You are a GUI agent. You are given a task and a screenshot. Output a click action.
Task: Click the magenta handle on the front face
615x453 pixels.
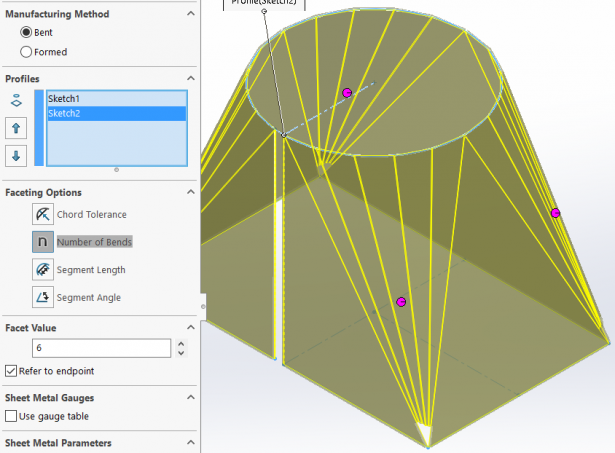tap(401, 302)
